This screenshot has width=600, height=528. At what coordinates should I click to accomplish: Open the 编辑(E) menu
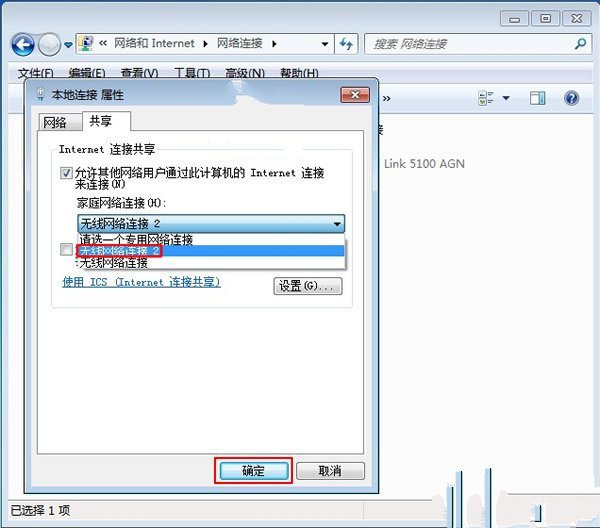[87, 72]
